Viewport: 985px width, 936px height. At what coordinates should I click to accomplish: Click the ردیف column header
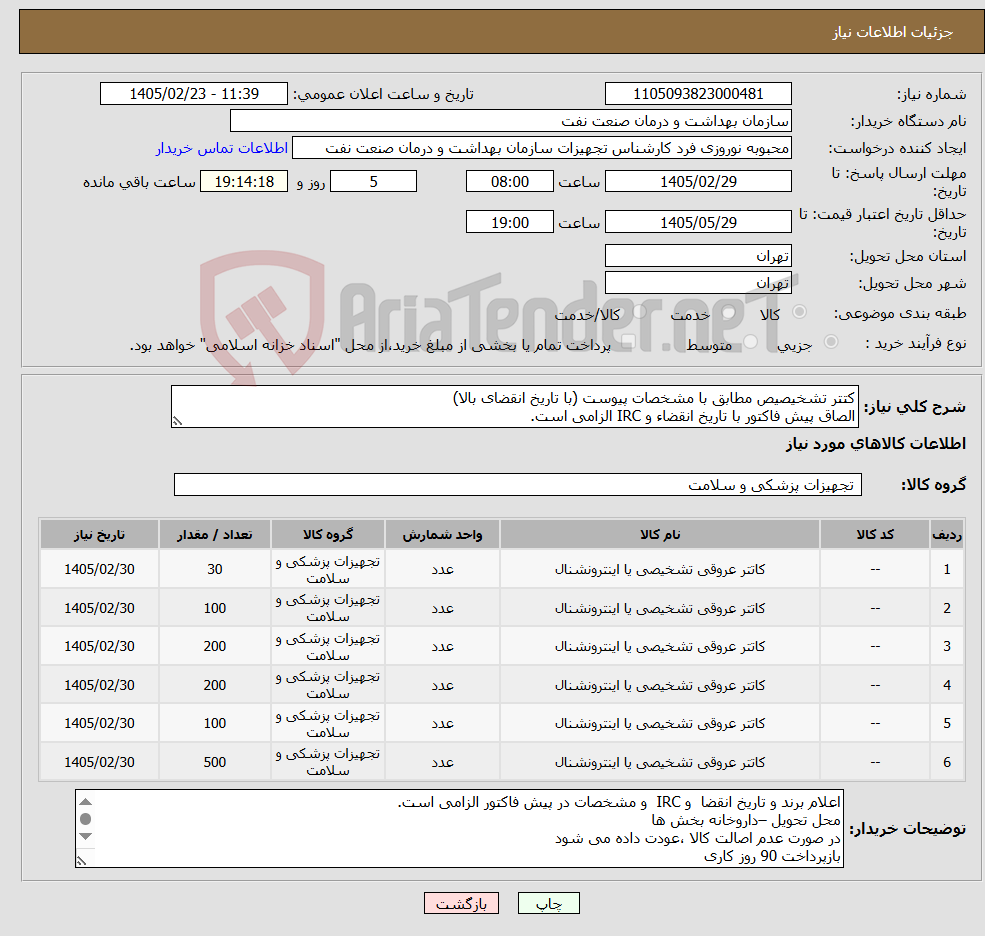click(947, 535)
